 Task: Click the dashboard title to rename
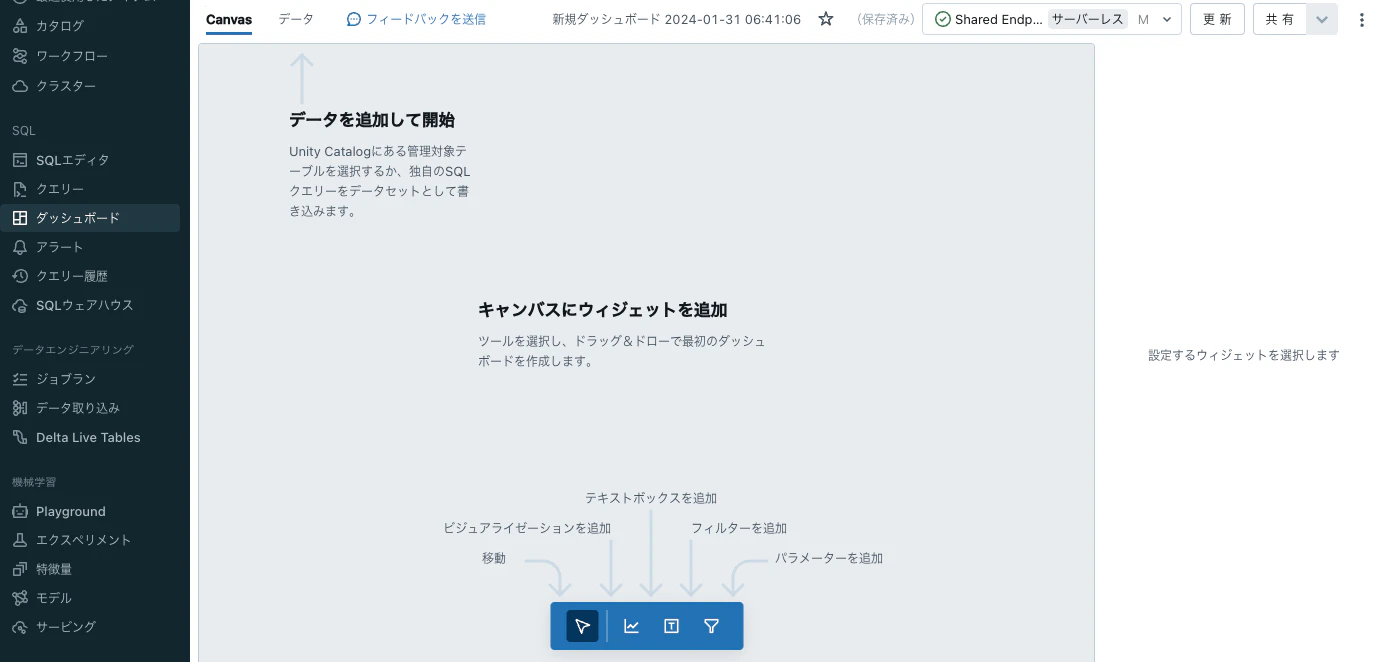[676, 19]
